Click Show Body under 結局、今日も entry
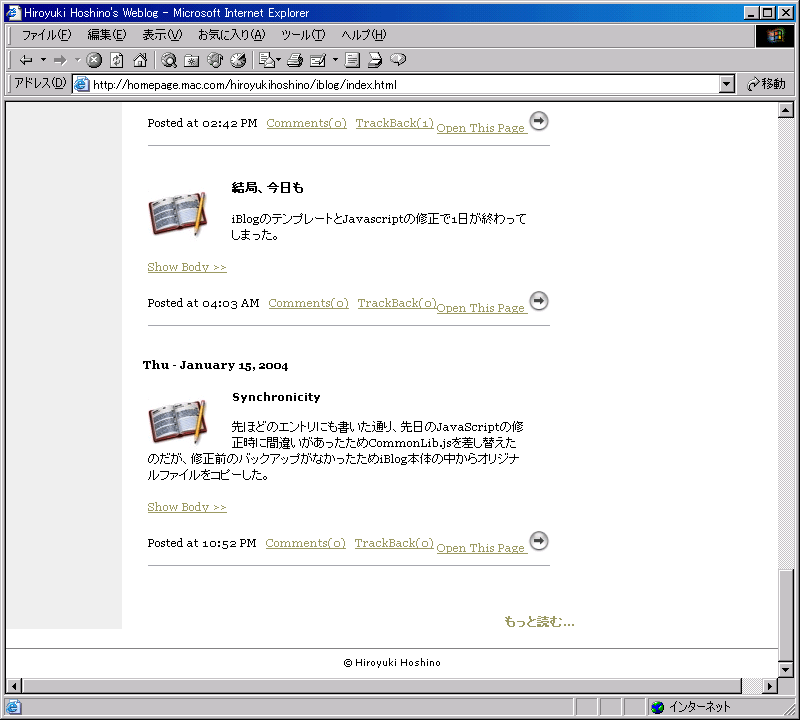Viewport: 800px width, 720px height. coord(187,267)
